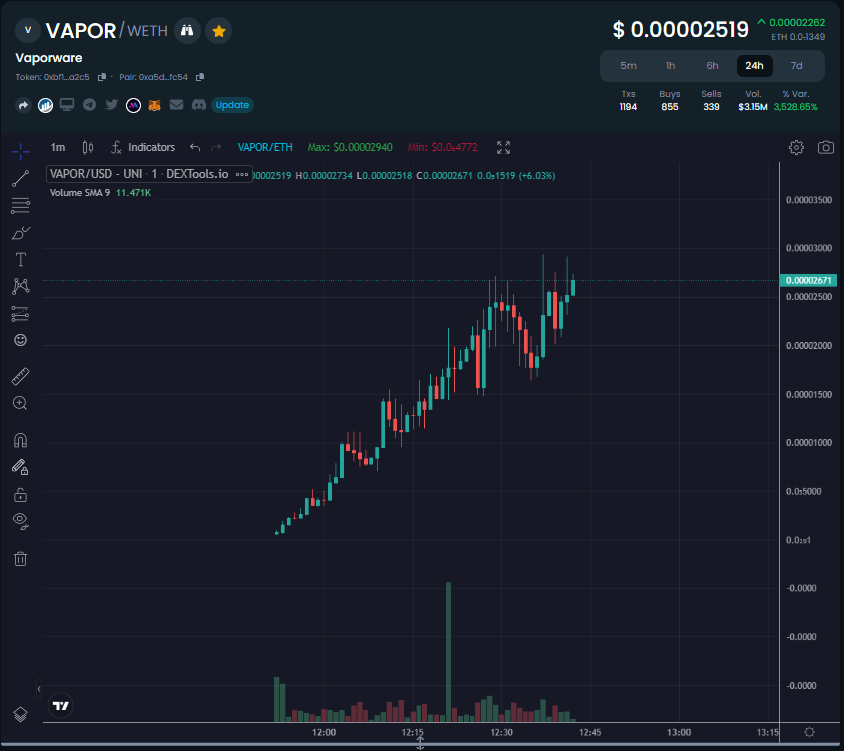Select the 1h timeframe tab
Screen dimensions: 844x751
[670, 66]
